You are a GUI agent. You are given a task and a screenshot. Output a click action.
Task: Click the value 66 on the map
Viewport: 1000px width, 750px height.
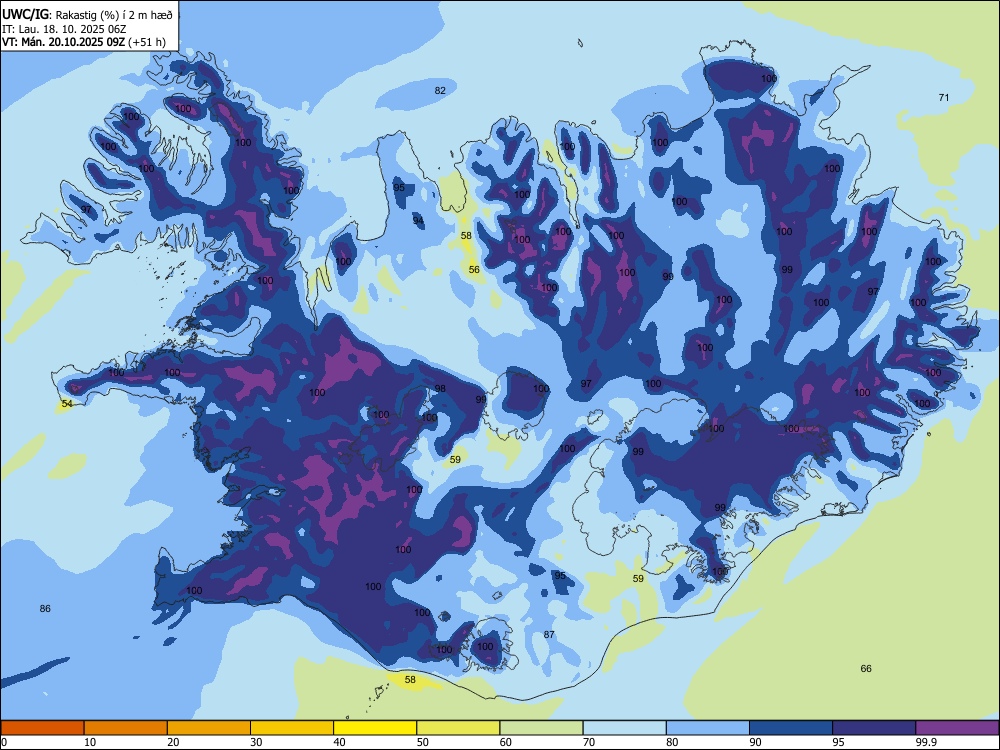(x=866, y=668)
